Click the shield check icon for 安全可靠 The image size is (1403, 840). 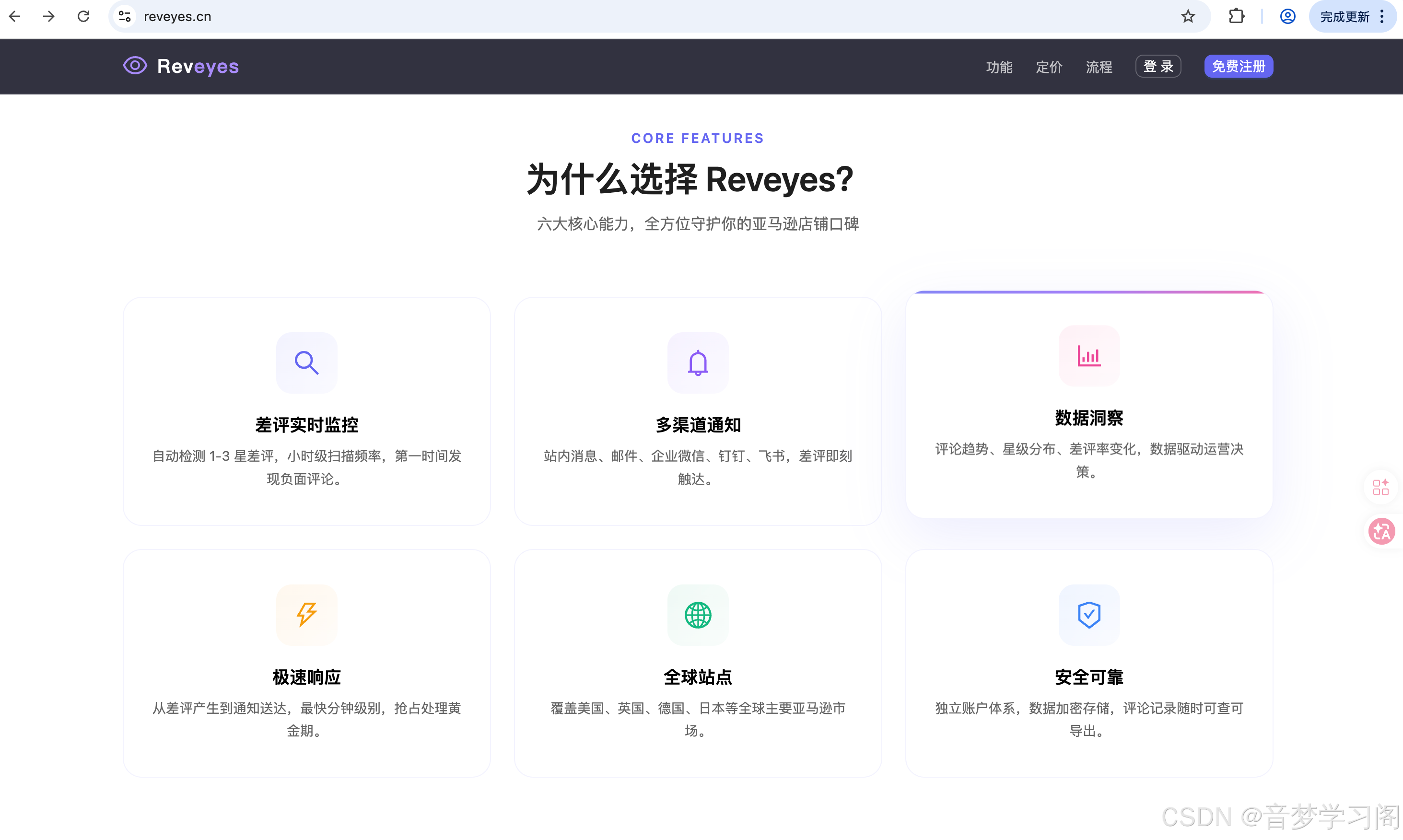1089,614
